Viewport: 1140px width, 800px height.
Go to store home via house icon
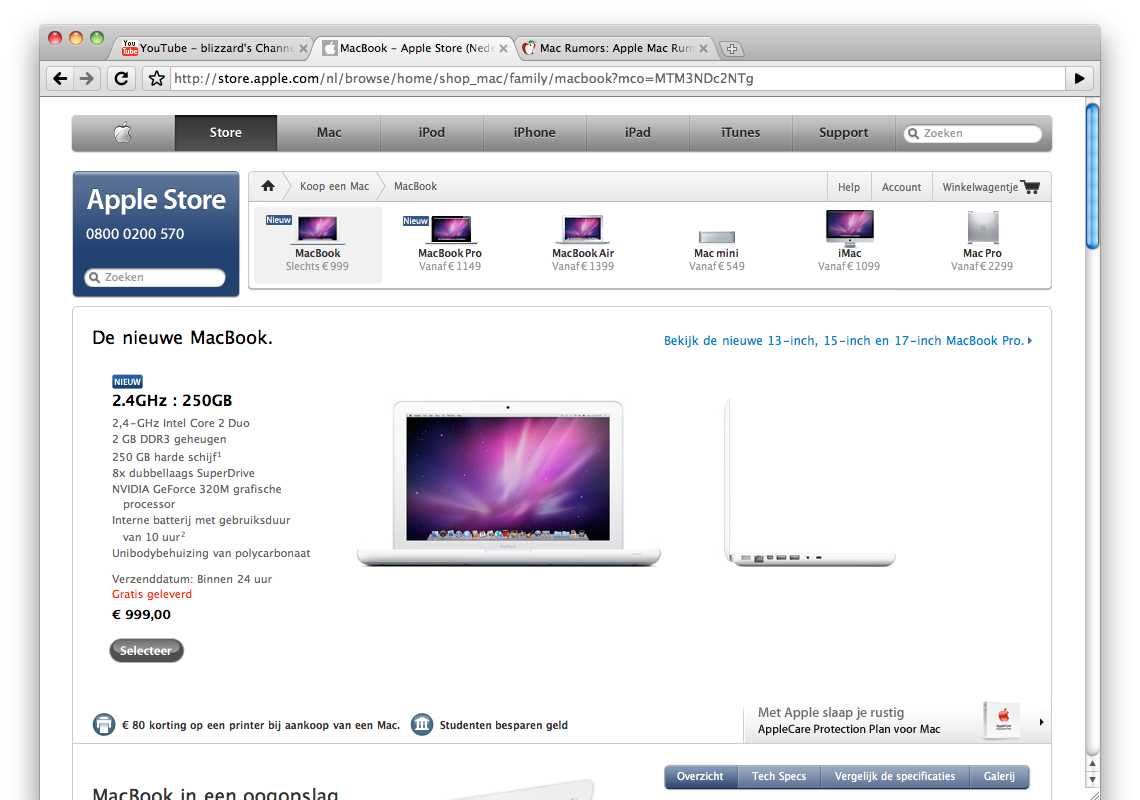268,186
